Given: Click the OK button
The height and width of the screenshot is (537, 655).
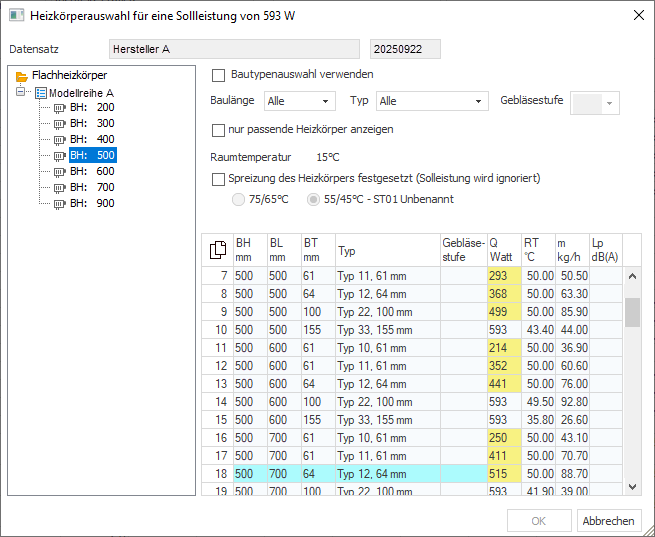Looking at the screenshot, I should point(539,521).
